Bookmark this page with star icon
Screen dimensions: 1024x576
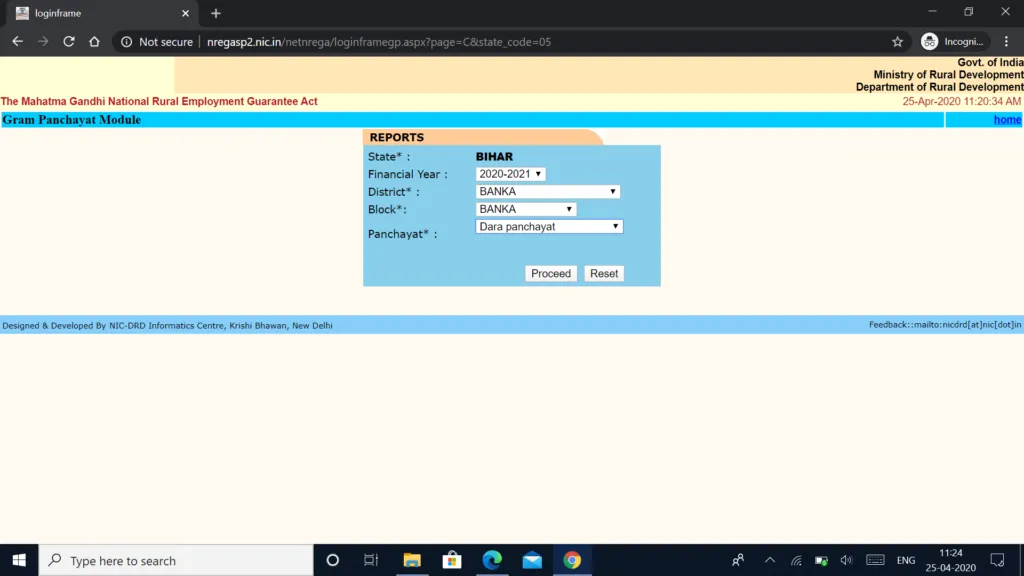897,42
